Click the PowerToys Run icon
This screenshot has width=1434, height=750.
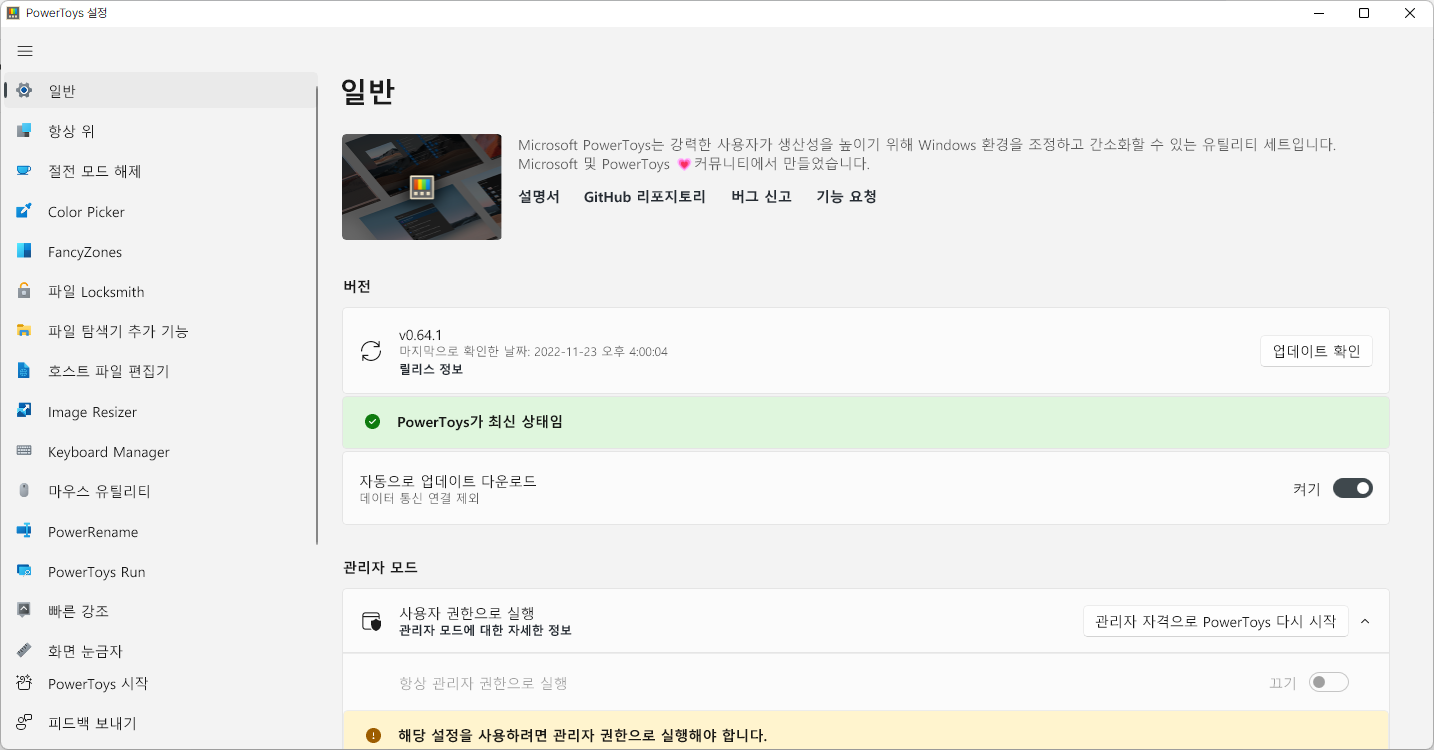click(24, 571)
